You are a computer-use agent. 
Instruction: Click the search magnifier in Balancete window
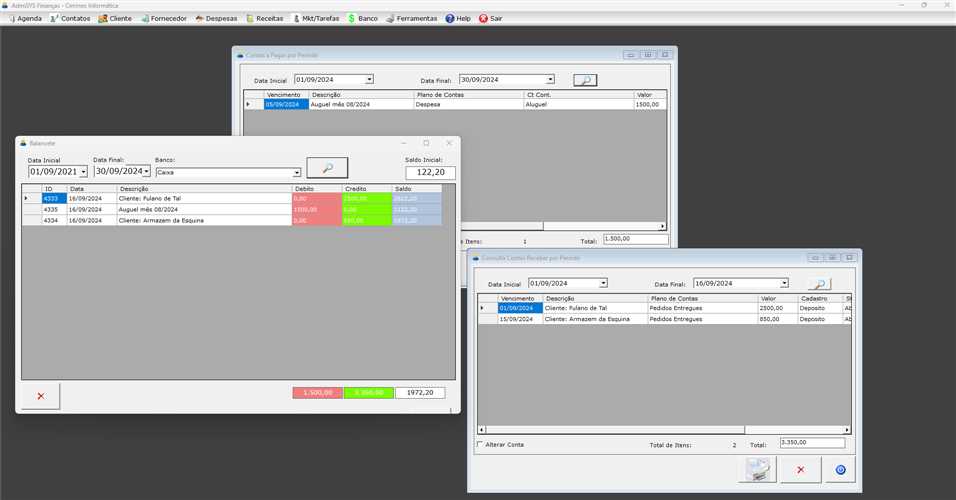pos(327,168)
